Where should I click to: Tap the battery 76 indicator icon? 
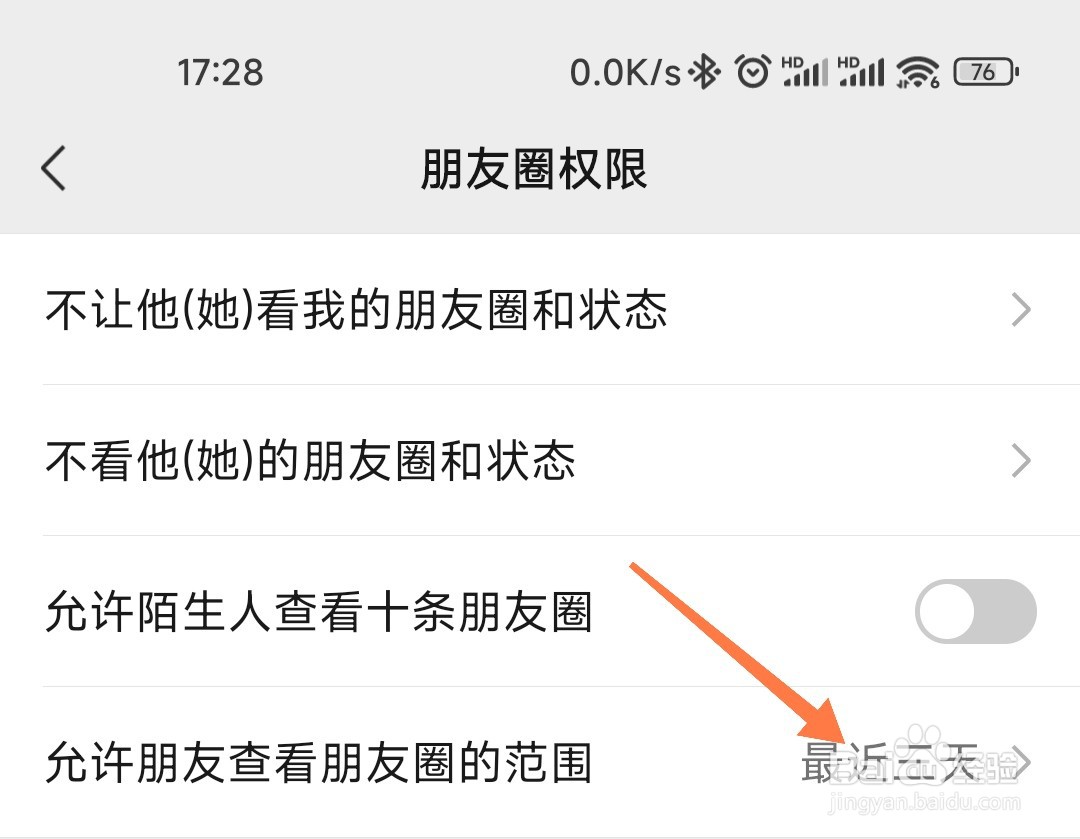click(986, 72)
